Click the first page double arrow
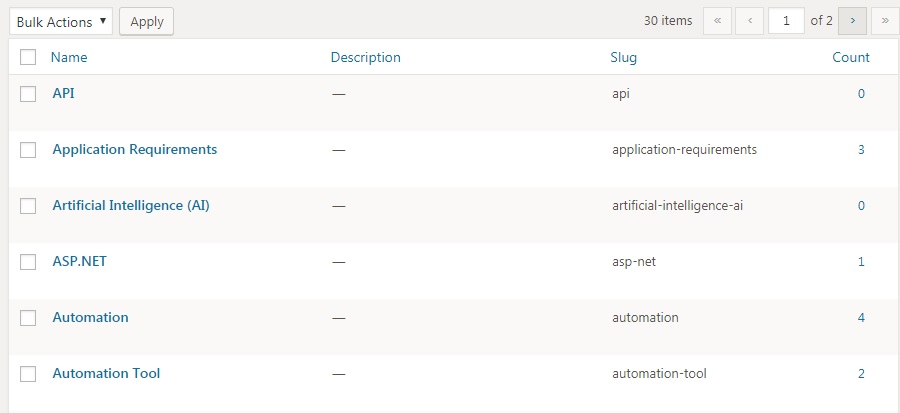Screen dimensions: 900x413 point(718,21)
